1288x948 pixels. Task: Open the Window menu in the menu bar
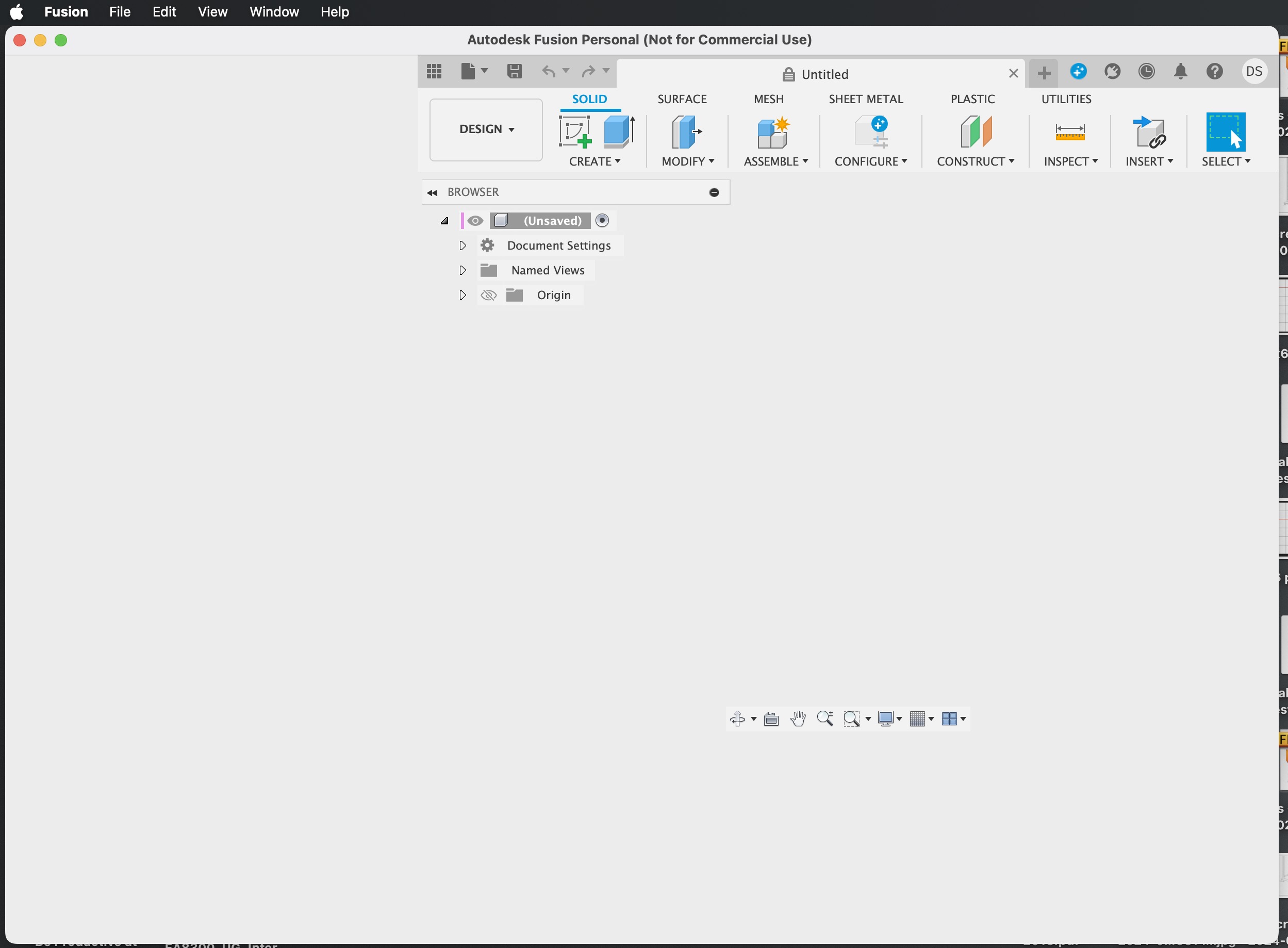pyautogui.click(x=274, y=11)
